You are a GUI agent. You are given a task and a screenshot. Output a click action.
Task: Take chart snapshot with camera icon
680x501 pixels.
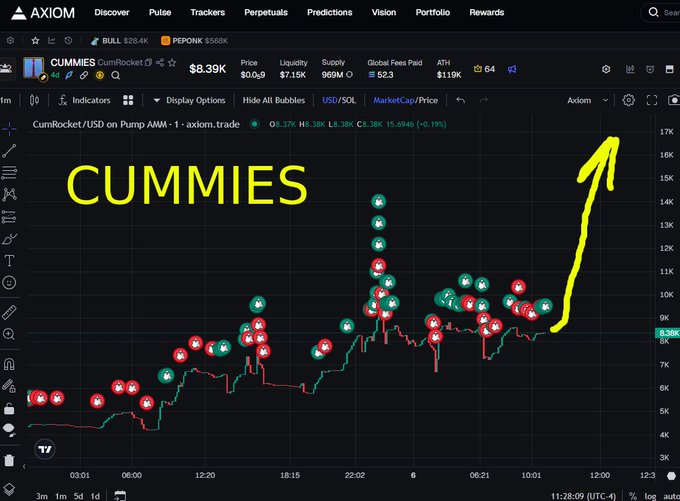(673, 101)
